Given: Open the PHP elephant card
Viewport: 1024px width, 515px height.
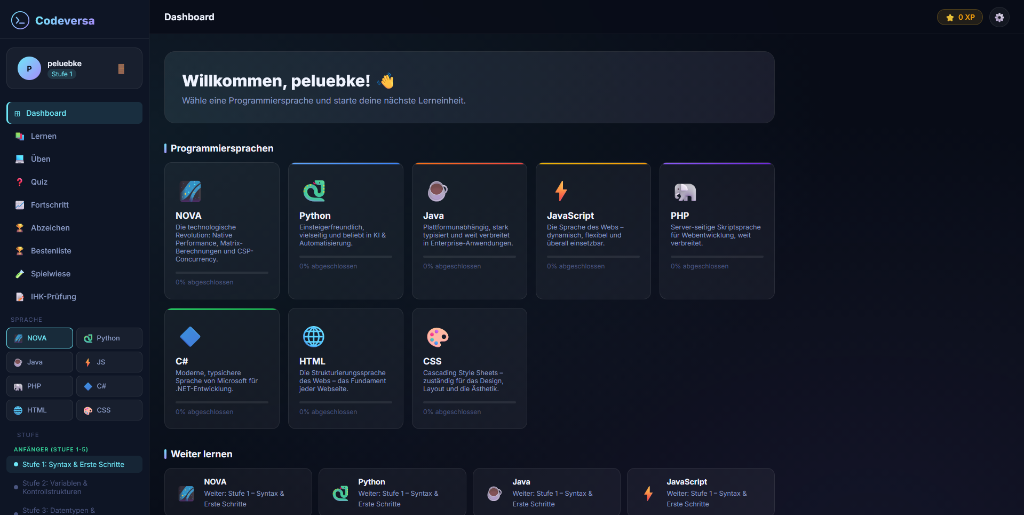Looking at the screenshot, I should tap(717, 231).
